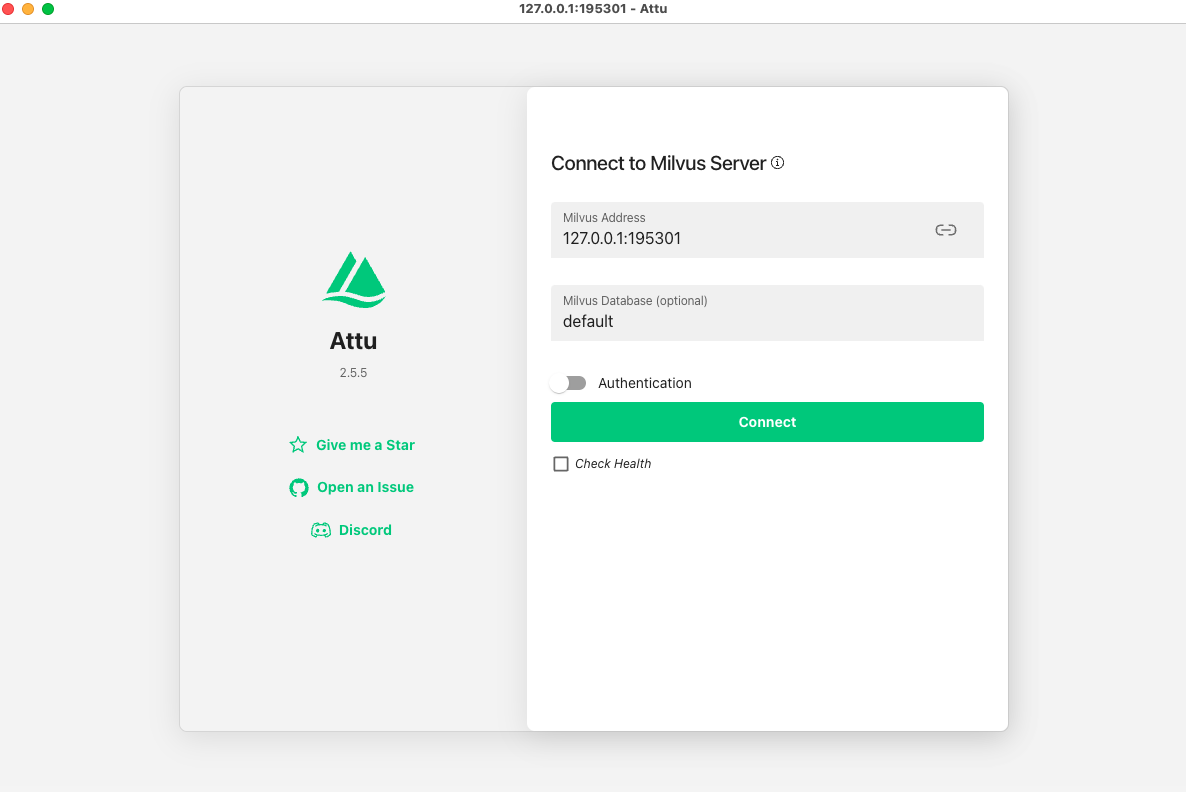Minimize the window with yellow button
Screen dimensions: 1186x792
pyautogui.click(x=28, y=9)
